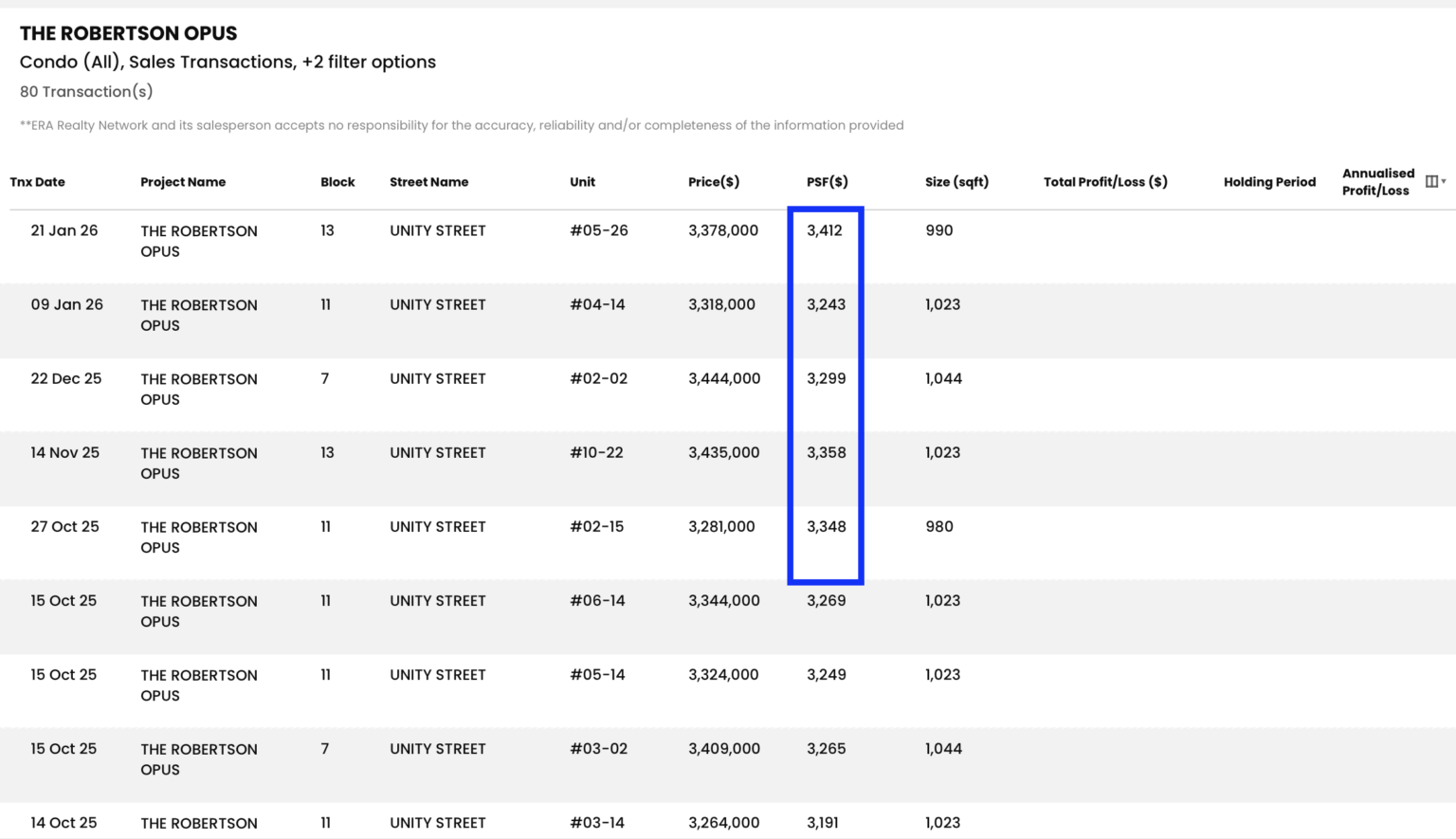Click the #03-02 unit row
The image size is (1456, 839).
(728, 765)
